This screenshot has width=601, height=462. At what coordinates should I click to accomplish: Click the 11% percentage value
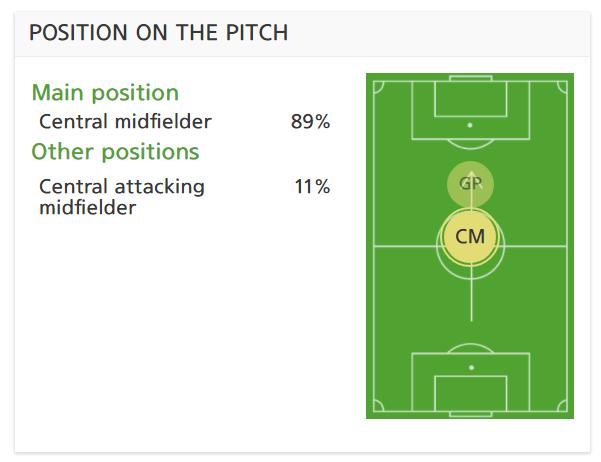point(312,187)
